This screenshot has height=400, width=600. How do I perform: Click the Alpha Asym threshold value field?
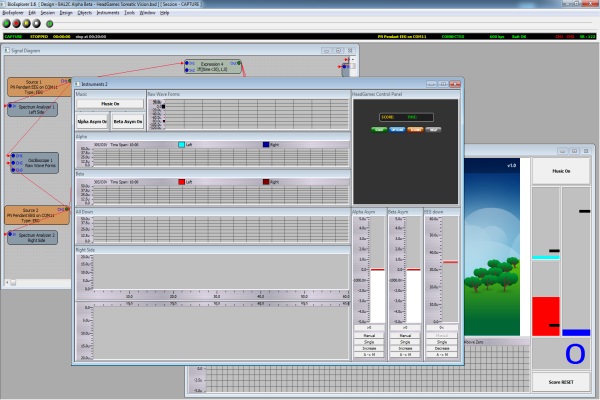[x=369, y=328]
